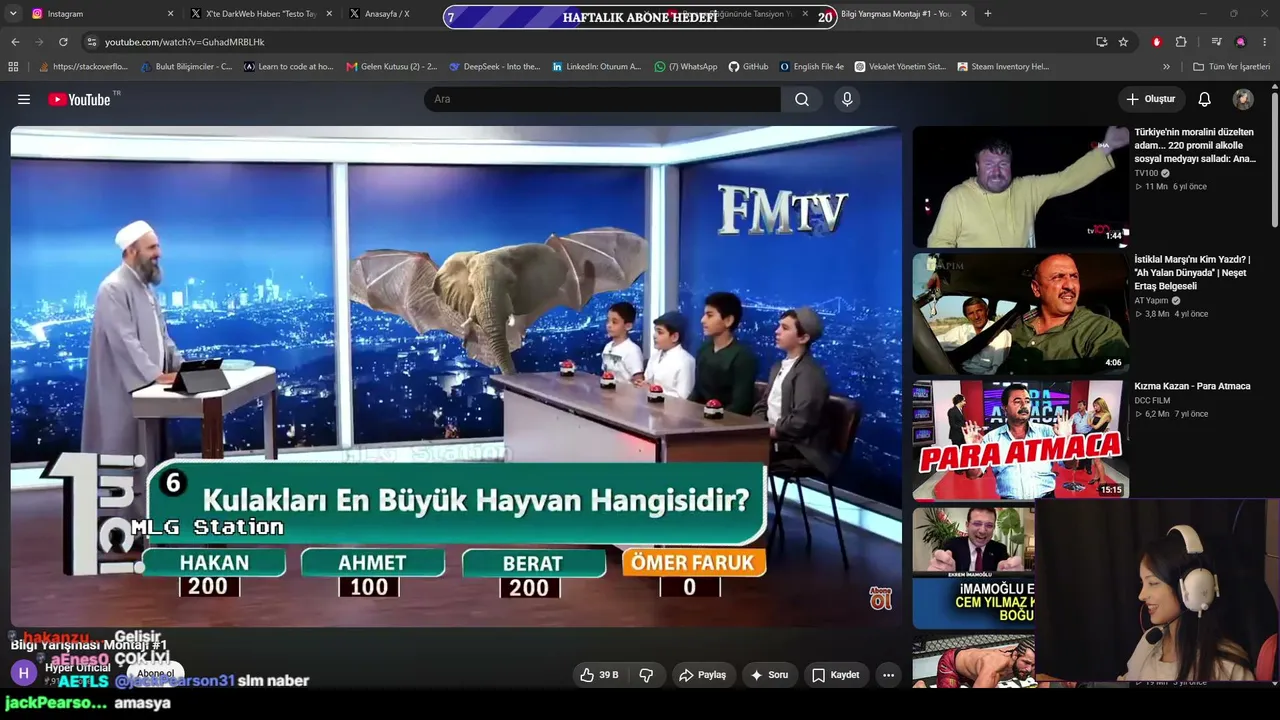
Task: Expand the tab search dropdown arrow
Action: point(13,14)
